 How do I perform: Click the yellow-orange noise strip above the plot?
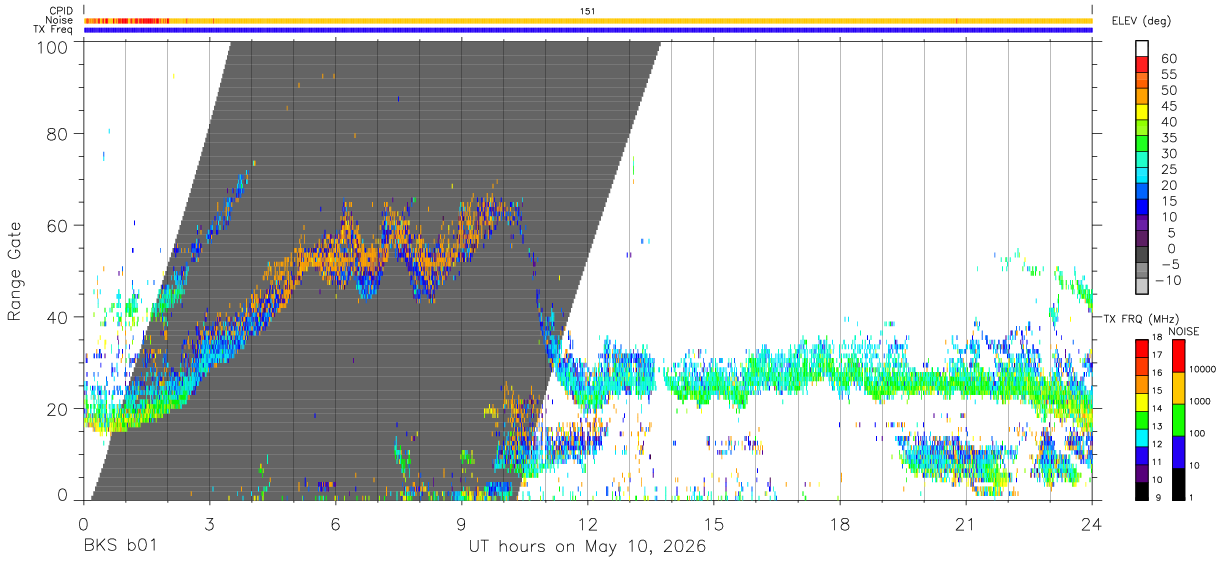point(588,20)
